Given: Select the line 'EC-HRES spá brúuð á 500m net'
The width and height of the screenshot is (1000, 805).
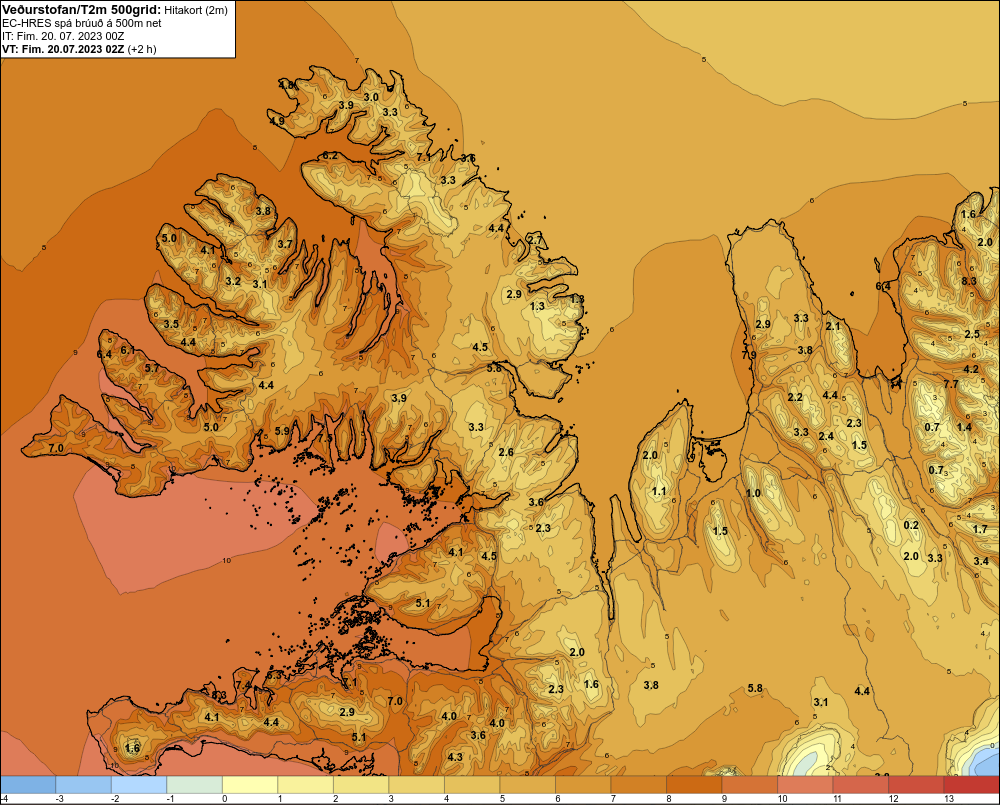Looking at the screenshot, I should [82, 23].
